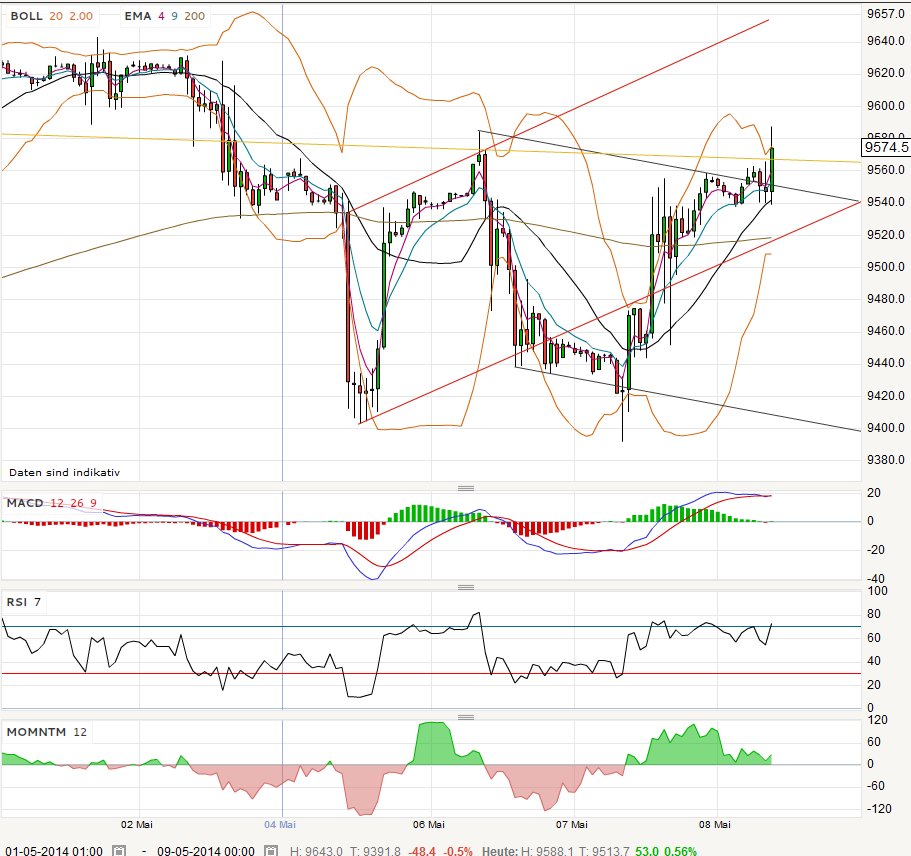911x856 pixels.
Task: Click the 9500.0 price axis label
Action: 885,267
